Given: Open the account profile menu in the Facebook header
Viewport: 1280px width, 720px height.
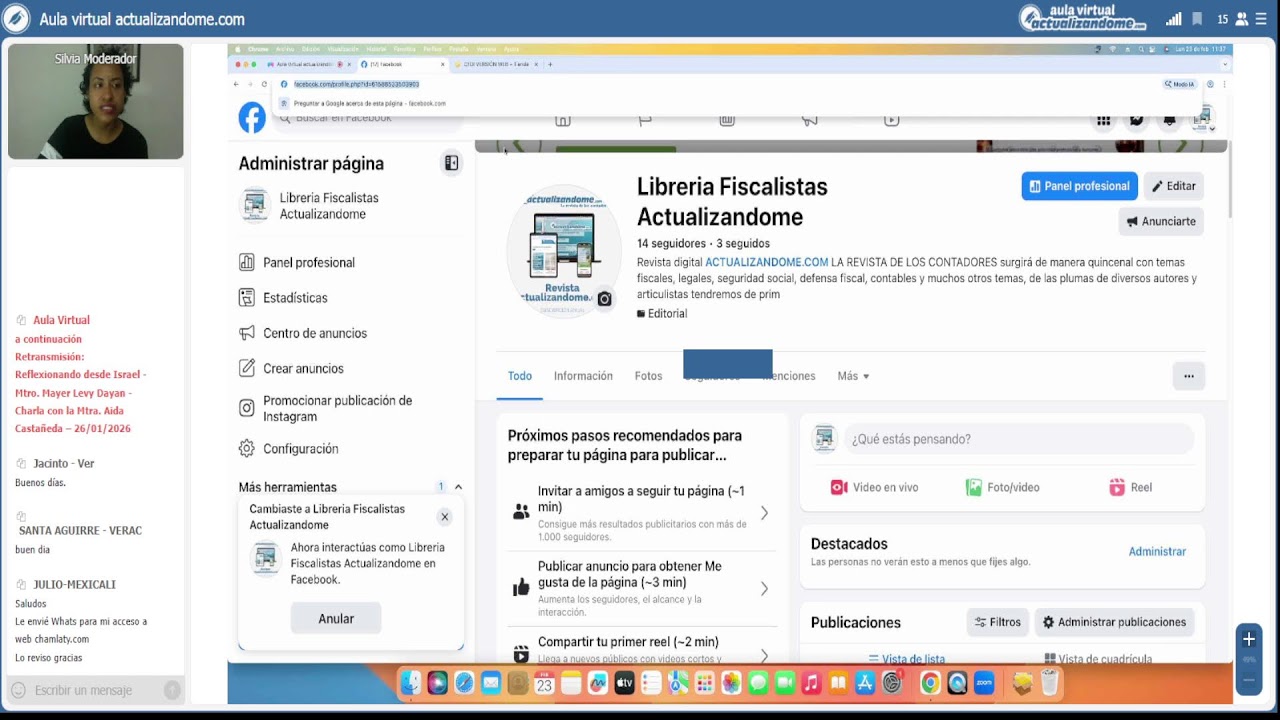Looking at the screenshot, I should pyautogui.click(x=1202, y=120).
